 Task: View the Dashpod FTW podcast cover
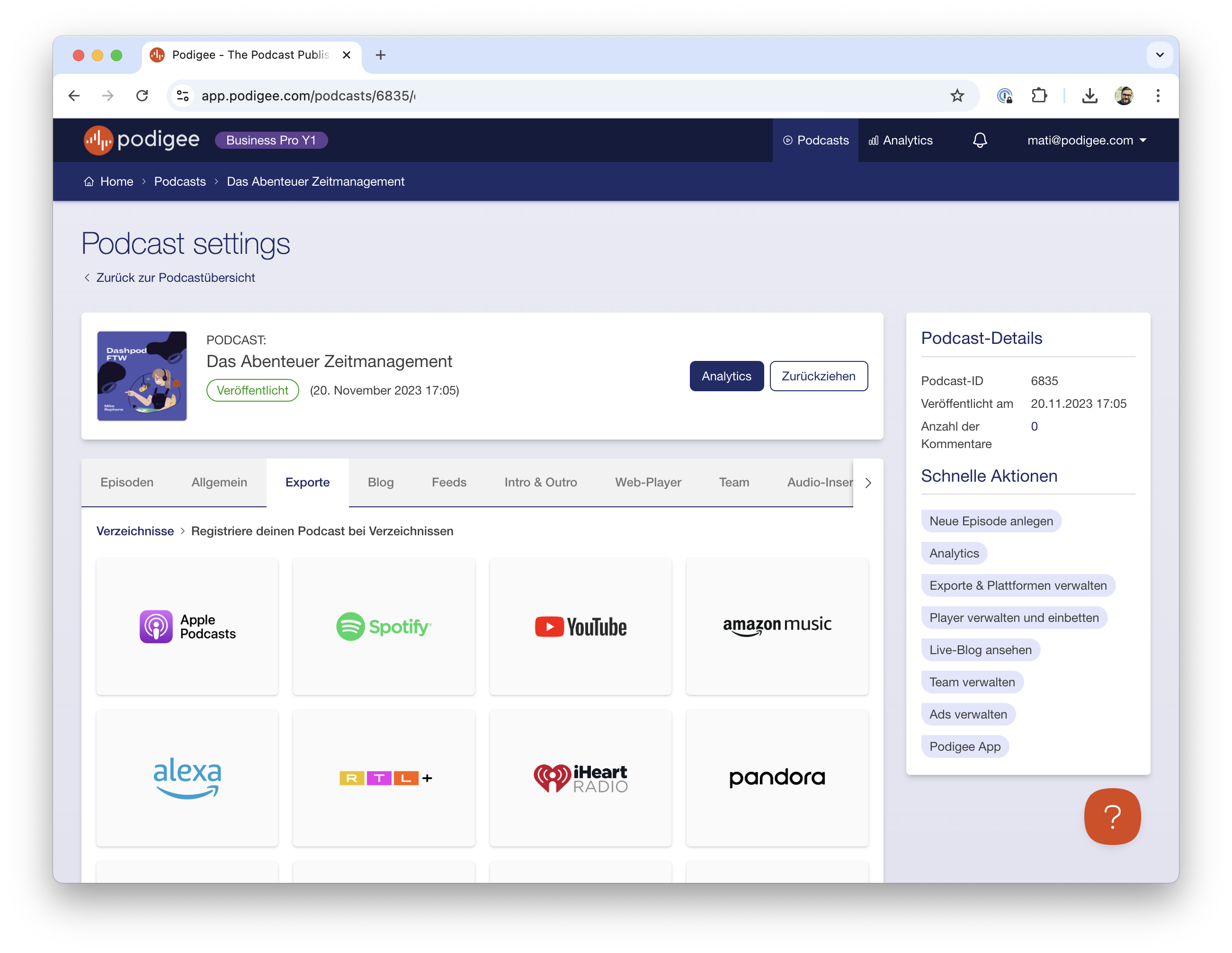tap(142, 375)
